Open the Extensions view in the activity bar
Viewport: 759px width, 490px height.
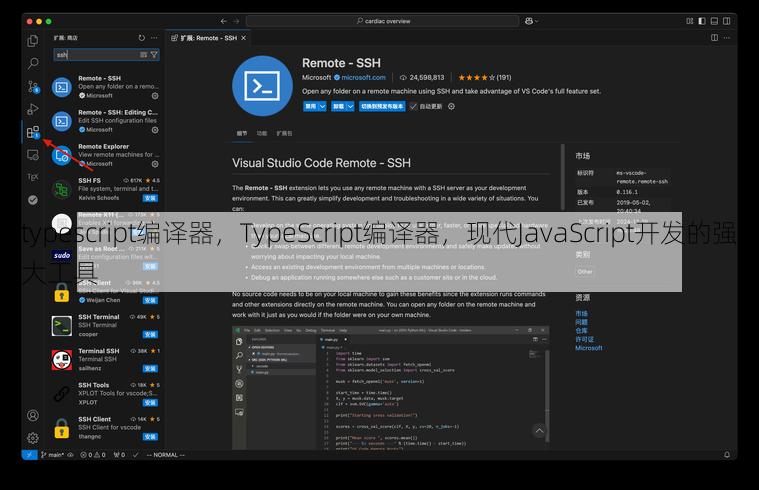pyautogui.click(x=32, y=132)
